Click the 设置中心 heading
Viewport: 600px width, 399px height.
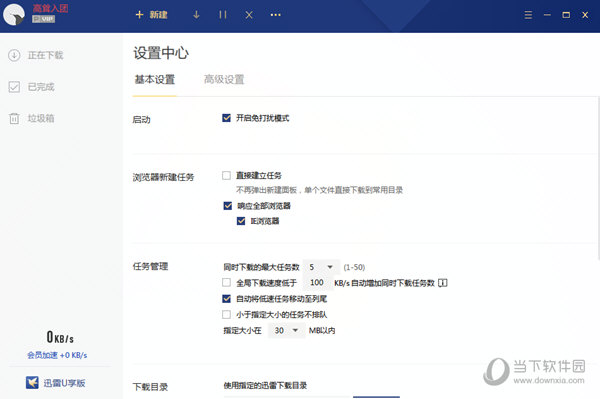pyautogui.click(x=161, y=53)
